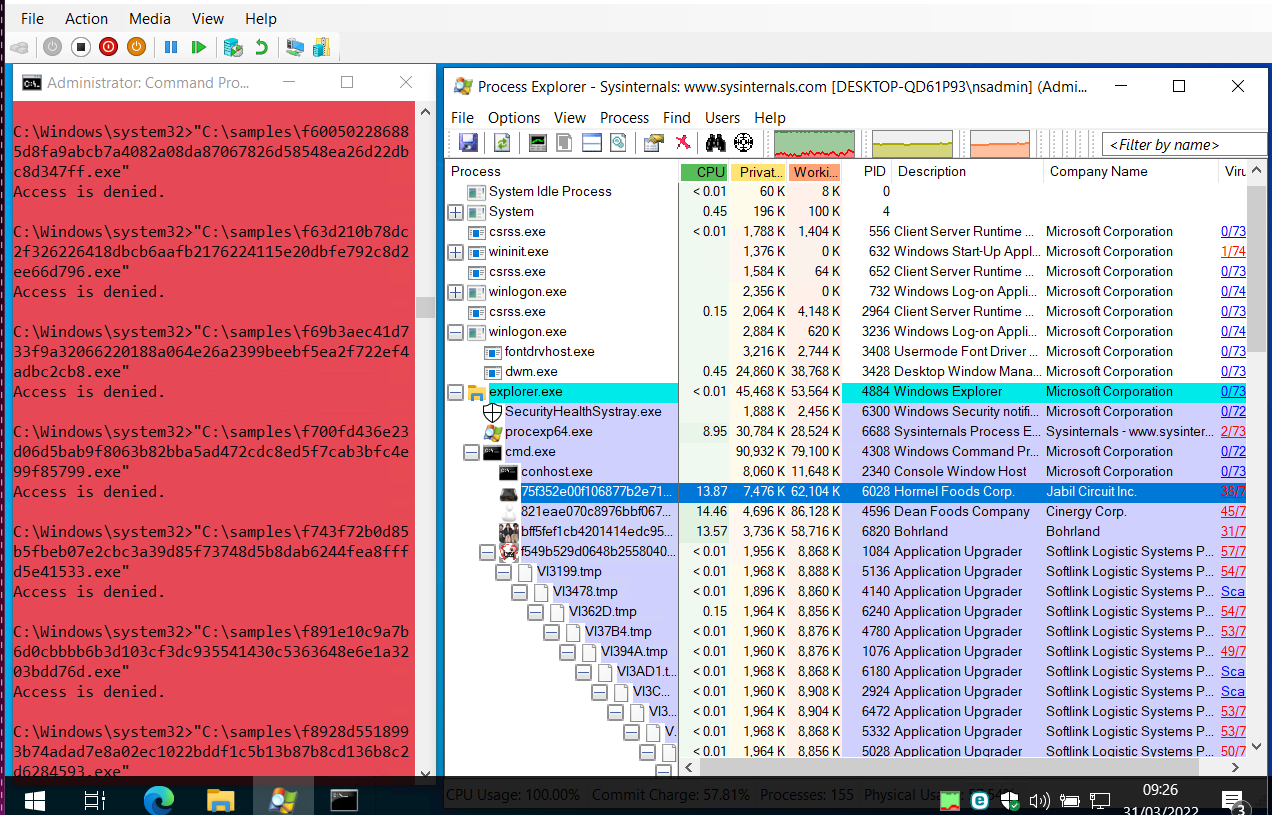Click the Find binoculars icon

point(715,143)
